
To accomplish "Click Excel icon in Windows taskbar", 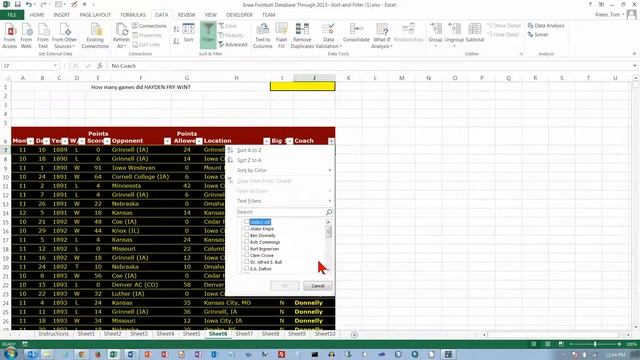I will pos(114,354).
